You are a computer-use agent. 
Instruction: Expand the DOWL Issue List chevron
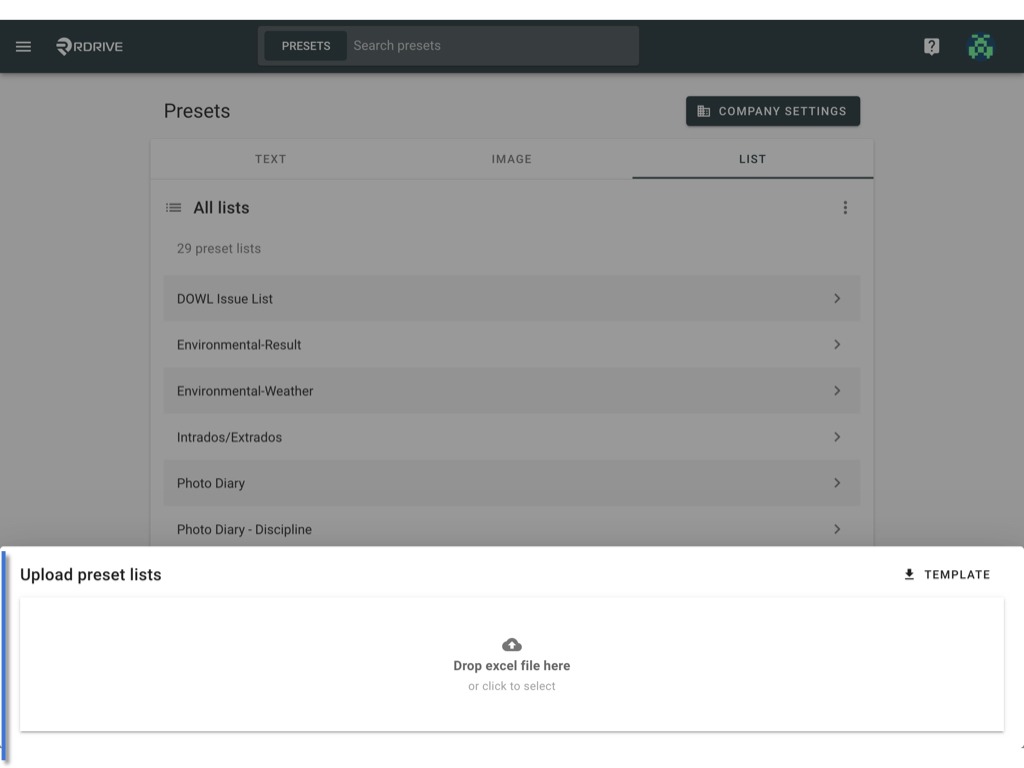point(837,298)
